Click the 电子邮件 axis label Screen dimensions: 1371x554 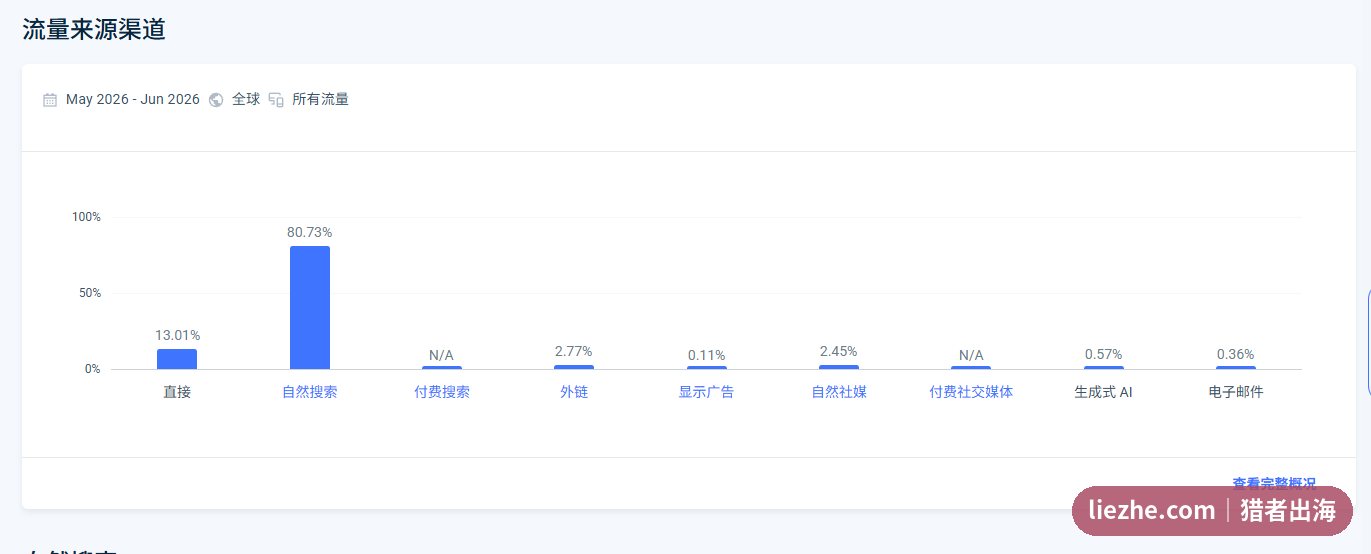coord(1236,392)
